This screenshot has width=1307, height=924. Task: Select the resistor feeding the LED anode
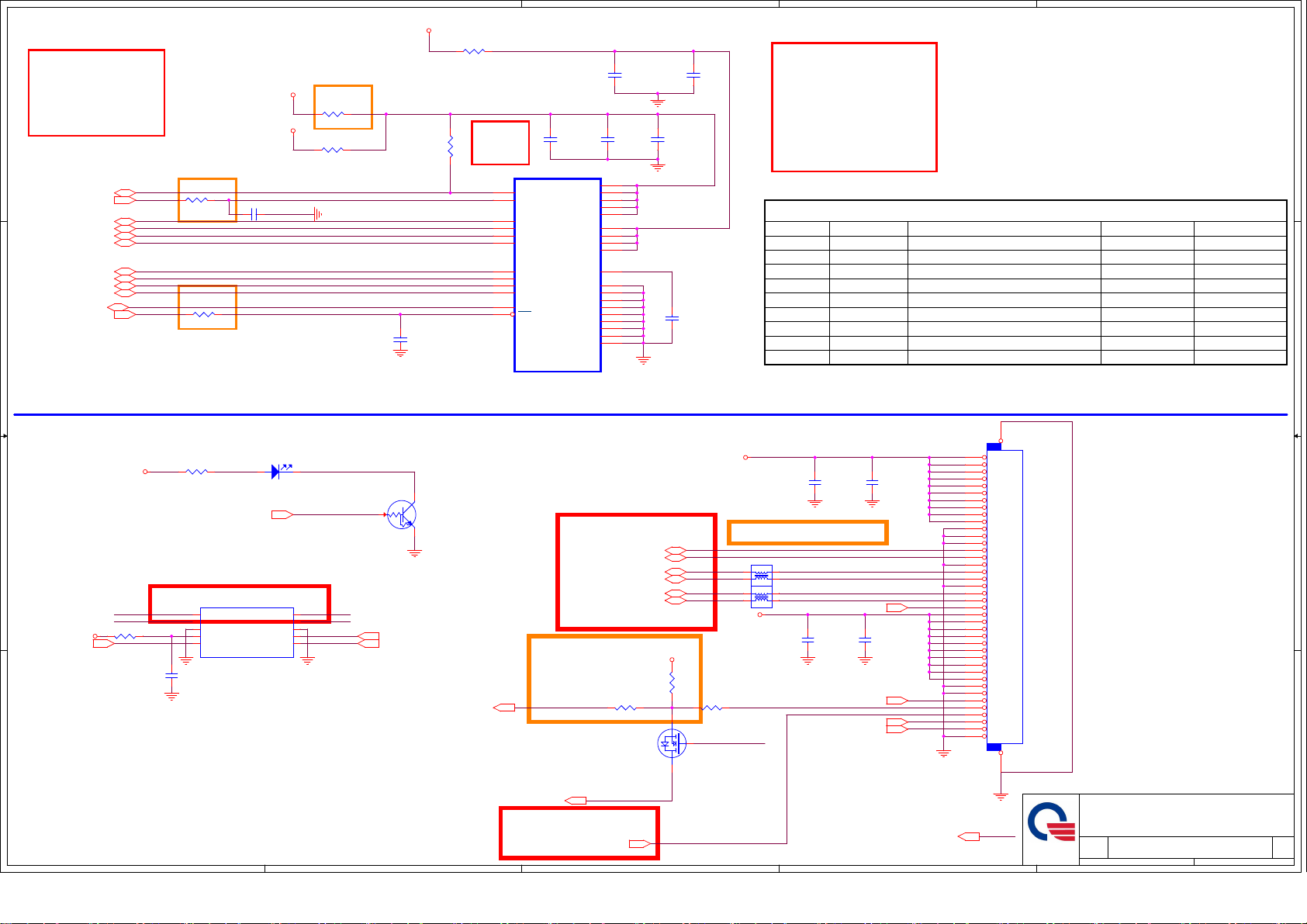[x=197, y=471]
